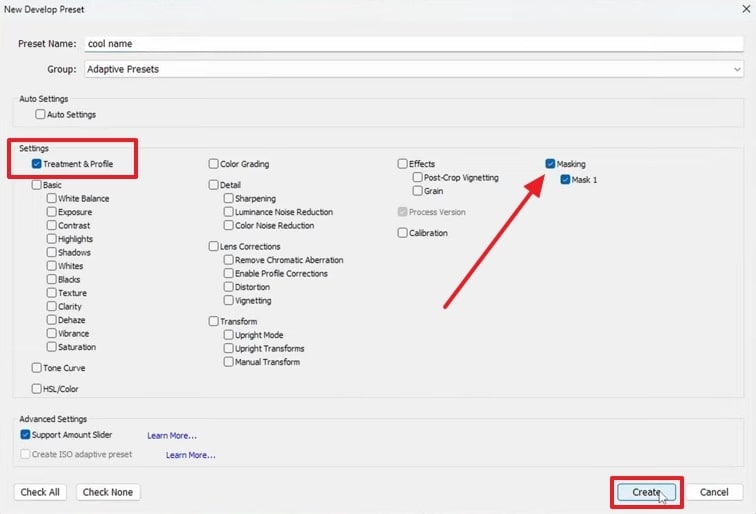Enable Upright Transforms checkbox
756x514 pixels.
pos(229,348)
